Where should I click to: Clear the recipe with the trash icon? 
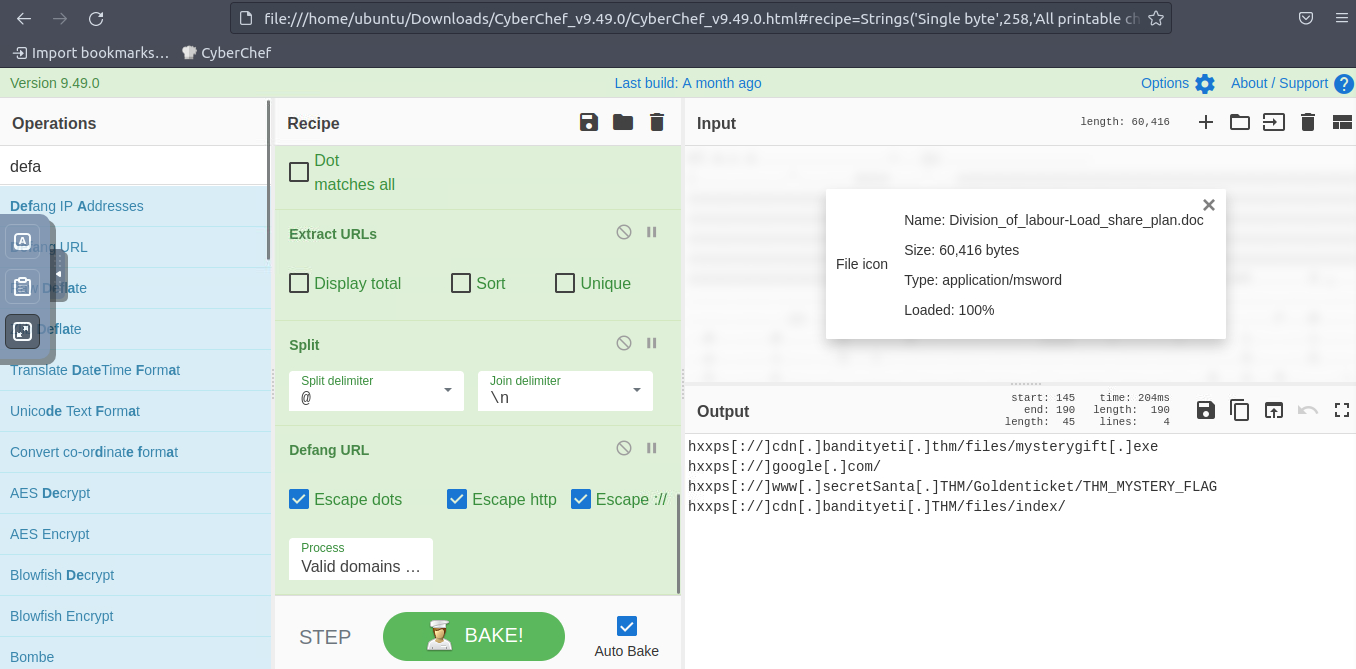pos(657,122)
